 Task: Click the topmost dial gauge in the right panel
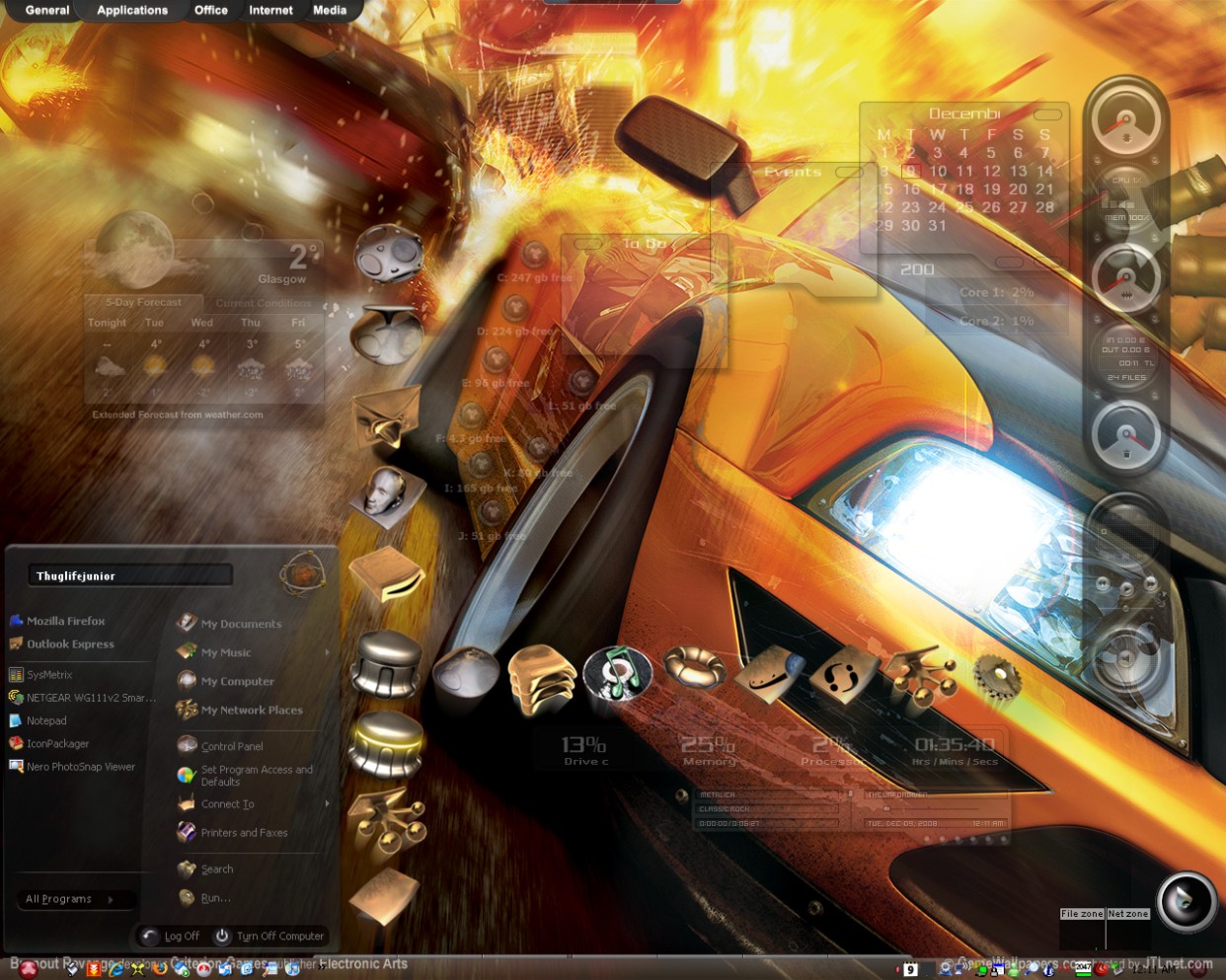click(1125, 121)
